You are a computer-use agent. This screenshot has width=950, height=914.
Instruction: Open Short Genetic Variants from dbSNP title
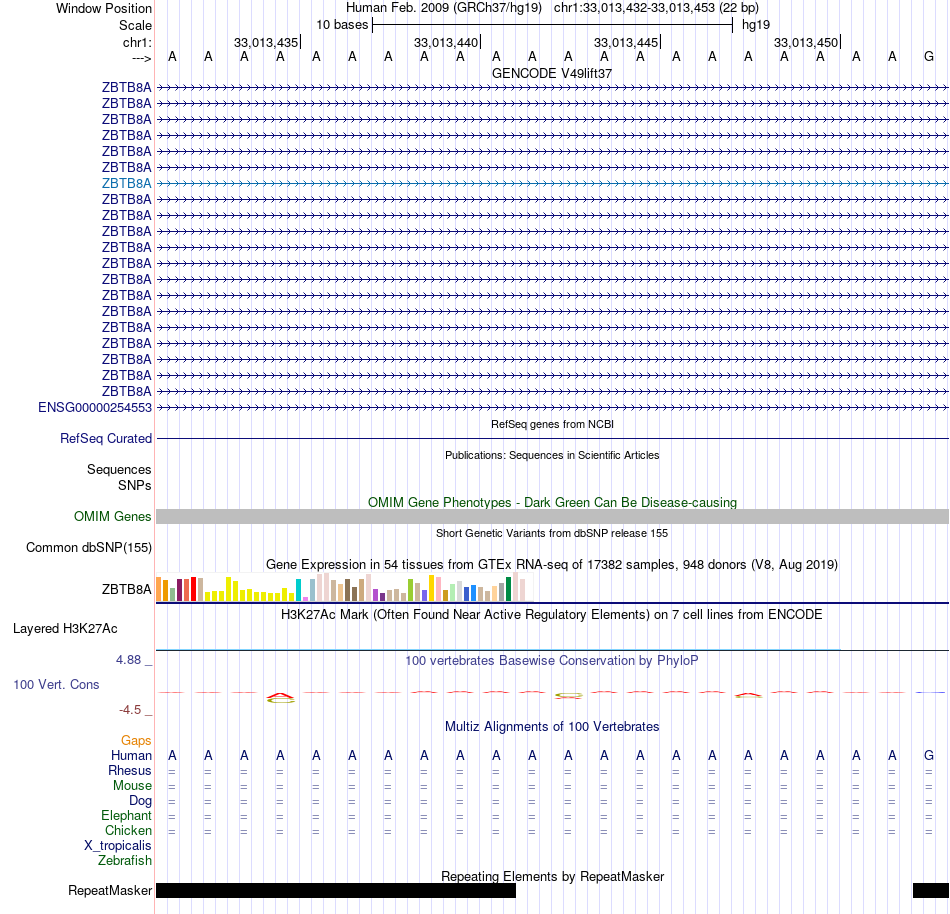(552, 534)
